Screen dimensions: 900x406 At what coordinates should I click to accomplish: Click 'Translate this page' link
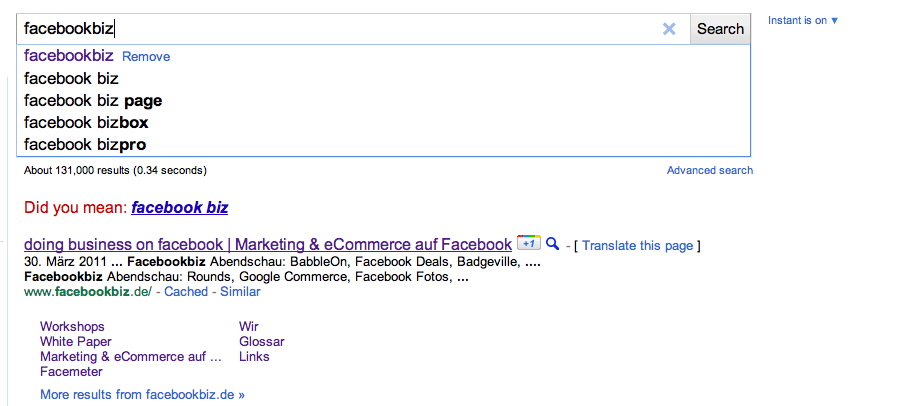(x=638, y=245)
